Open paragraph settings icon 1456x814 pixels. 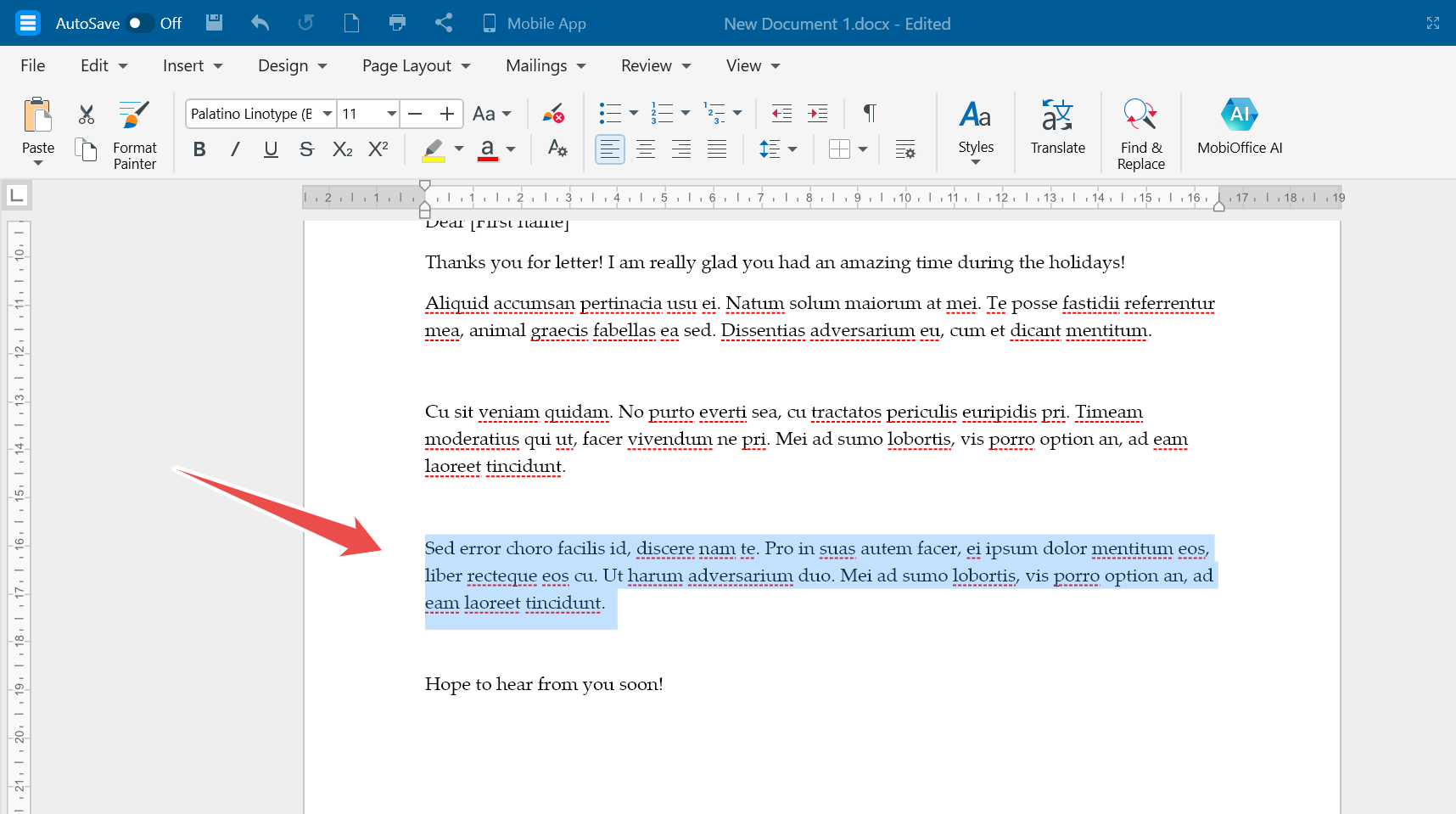pos(905,149)
